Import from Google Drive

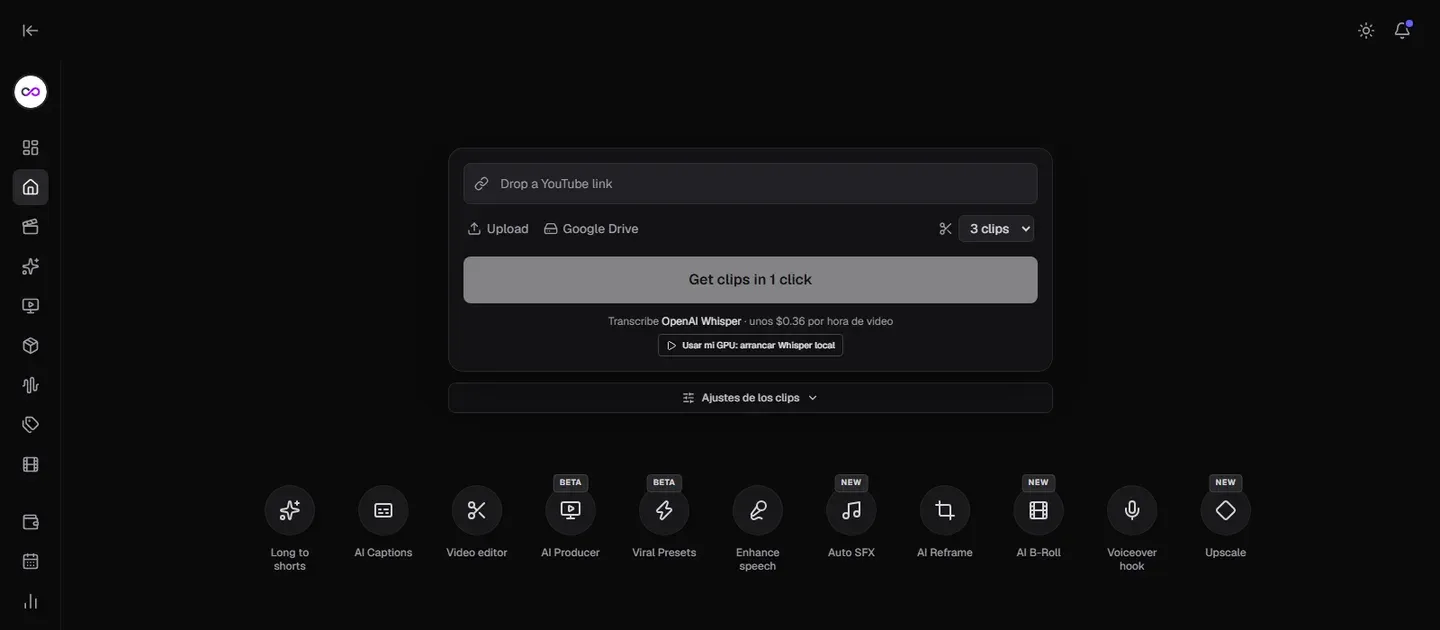591,229
